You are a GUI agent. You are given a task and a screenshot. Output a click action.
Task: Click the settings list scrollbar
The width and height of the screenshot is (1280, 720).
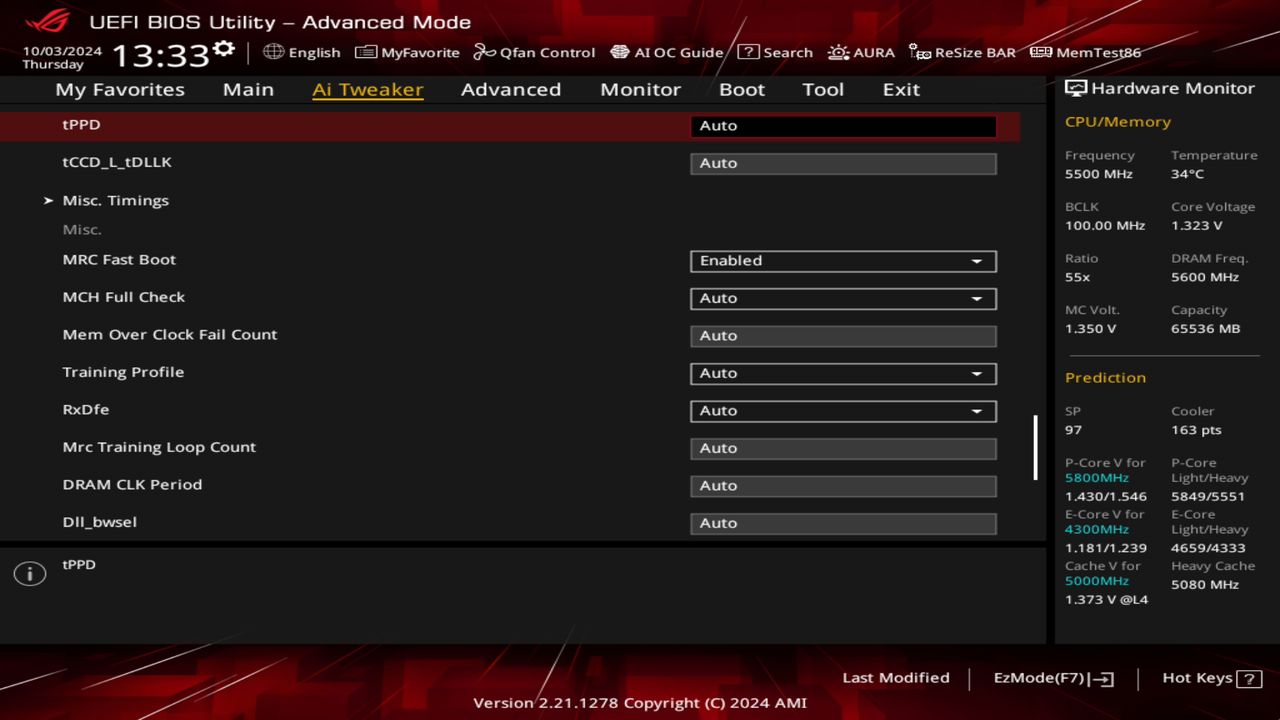point(1035,448)
